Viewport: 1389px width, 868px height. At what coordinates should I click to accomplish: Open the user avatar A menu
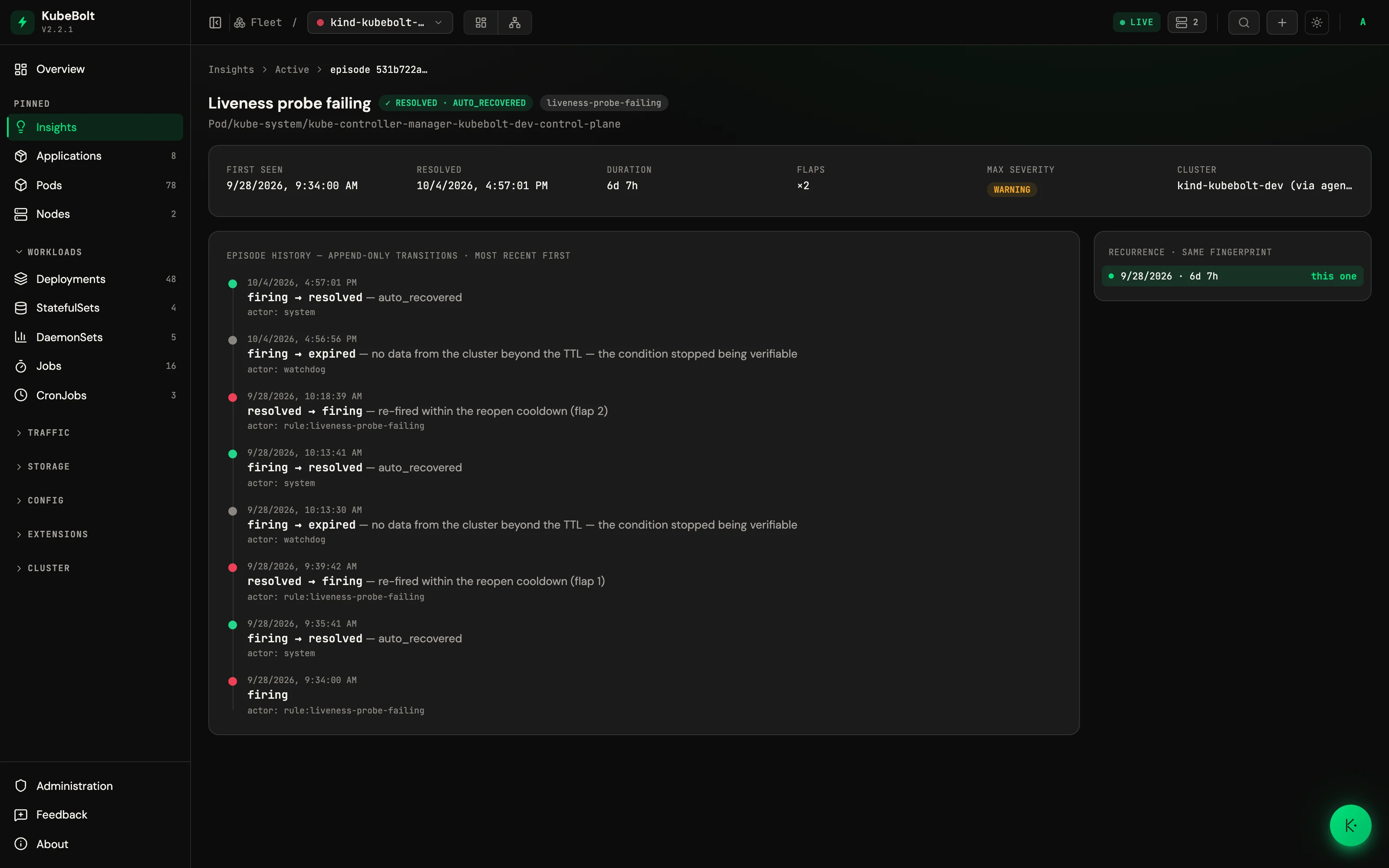pos(1363,23)
